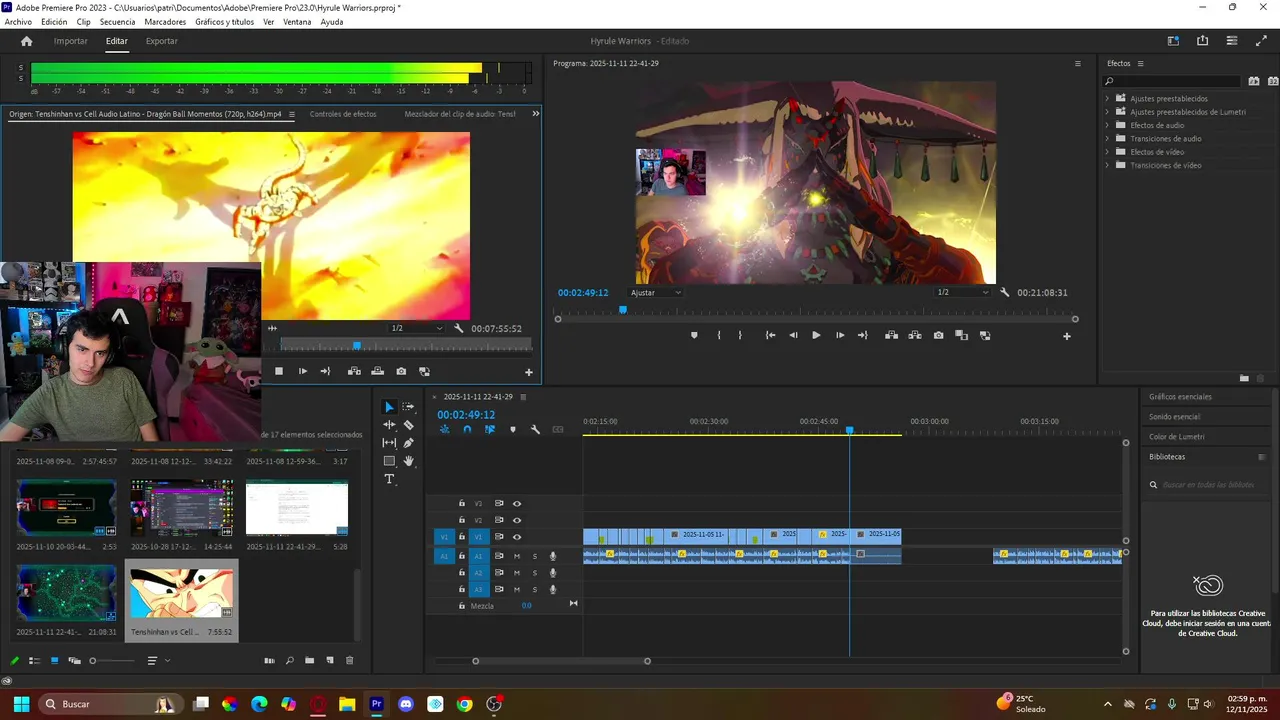Screen dimensions: 1280x720
Task: Open Source monitor playback resolution dropdown
Action: 417,328
